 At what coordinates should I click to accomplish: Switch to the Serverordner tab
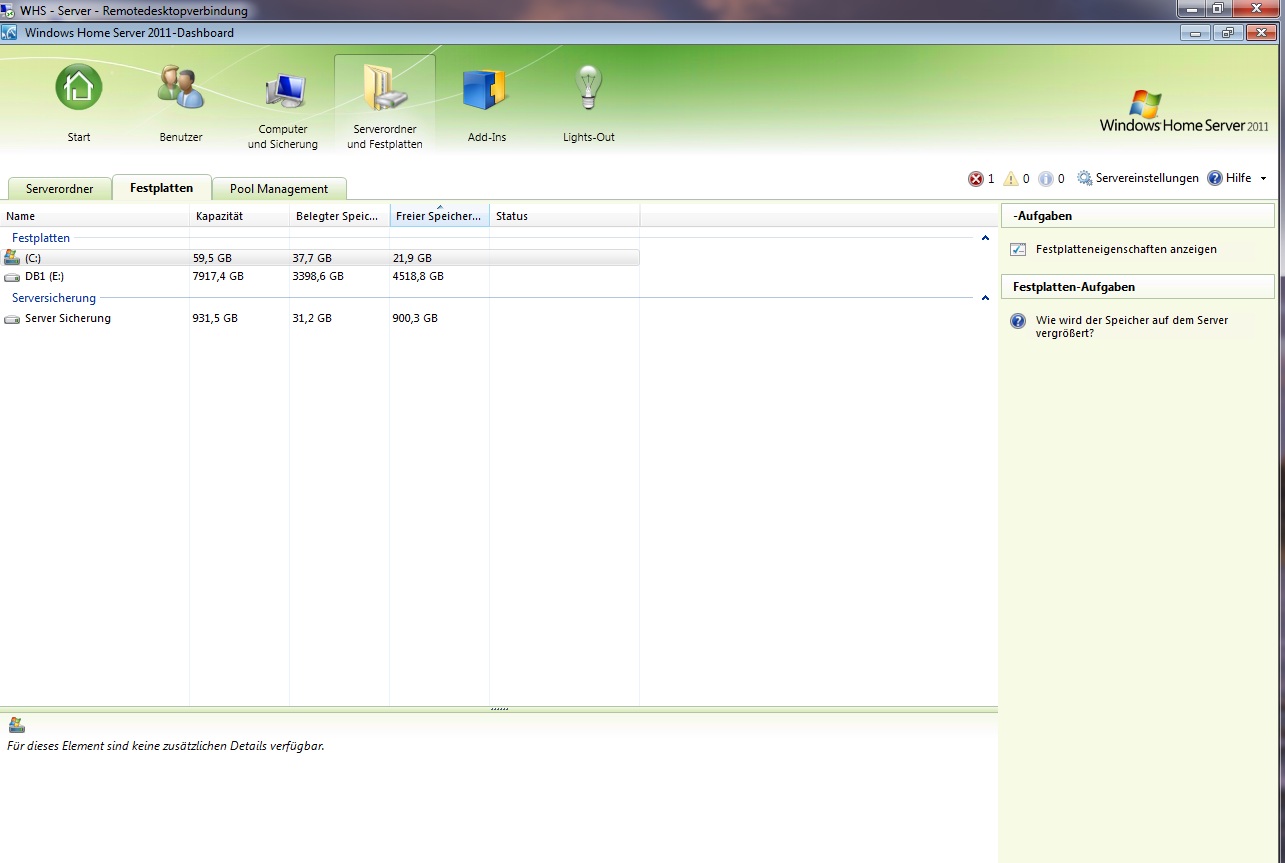click(x=60, y=188)
